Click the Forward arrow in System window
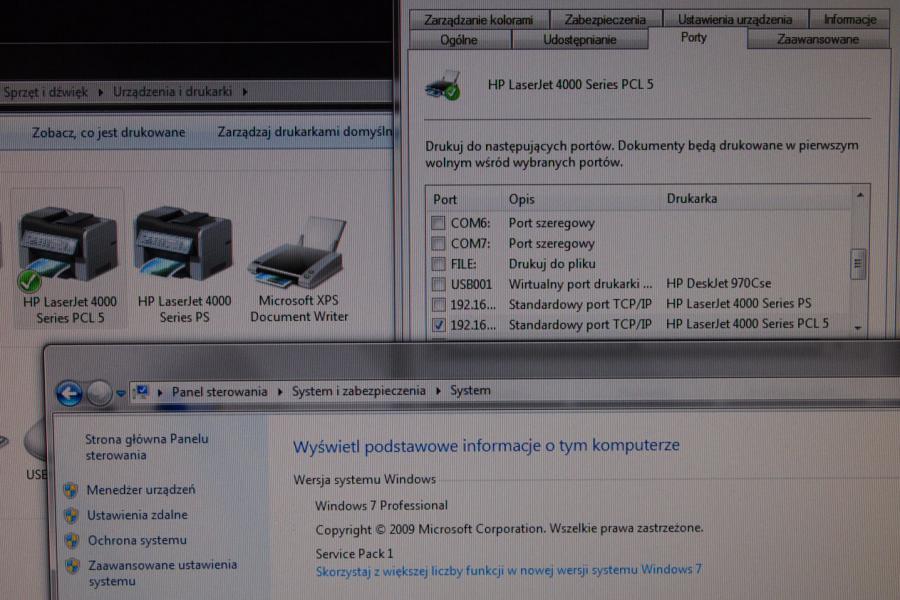 (99, 393)
